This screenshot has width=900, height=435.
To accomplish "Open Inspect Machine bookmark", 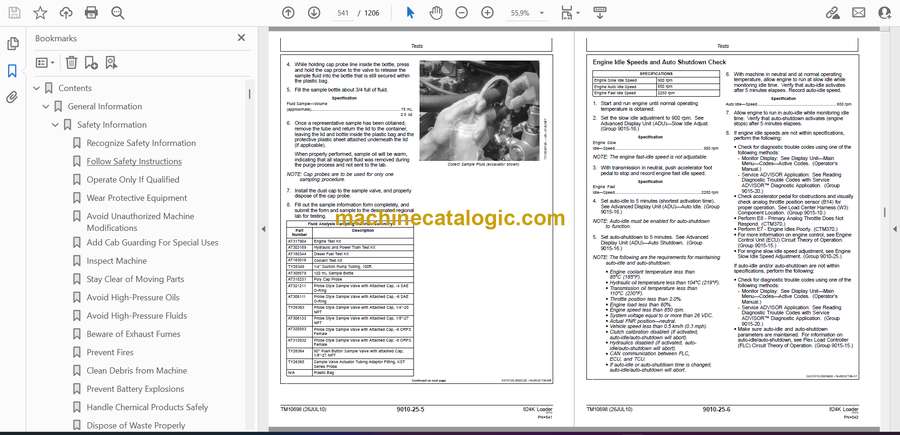I will coord(117,261).
